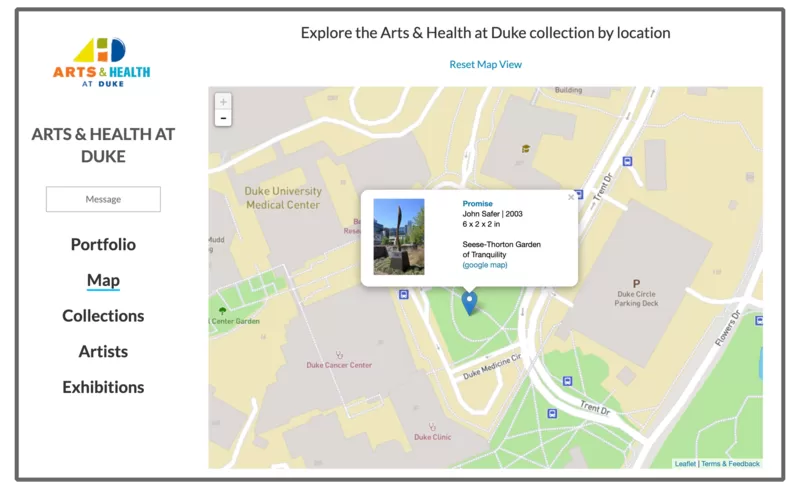Open the Collections menu item
The height and width of the screenshot is (489, 800).
[x=103, y=316]
